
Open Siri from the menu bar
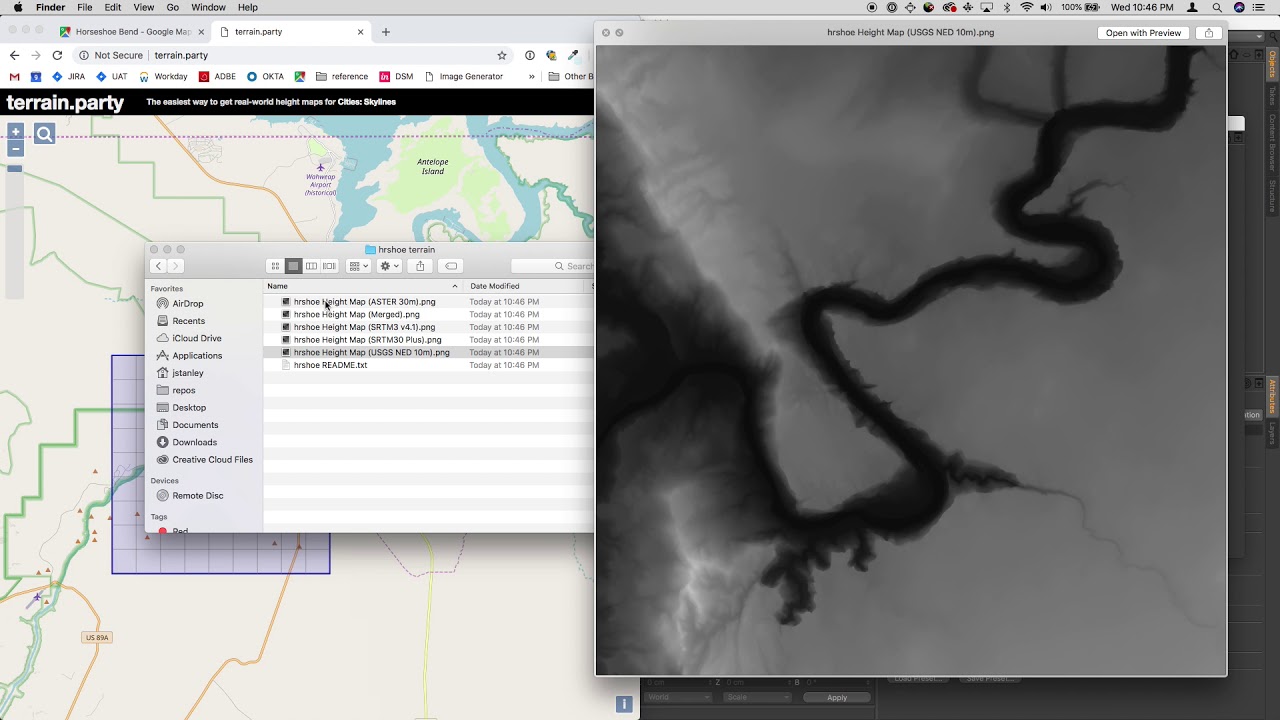tap(1240, 7)
